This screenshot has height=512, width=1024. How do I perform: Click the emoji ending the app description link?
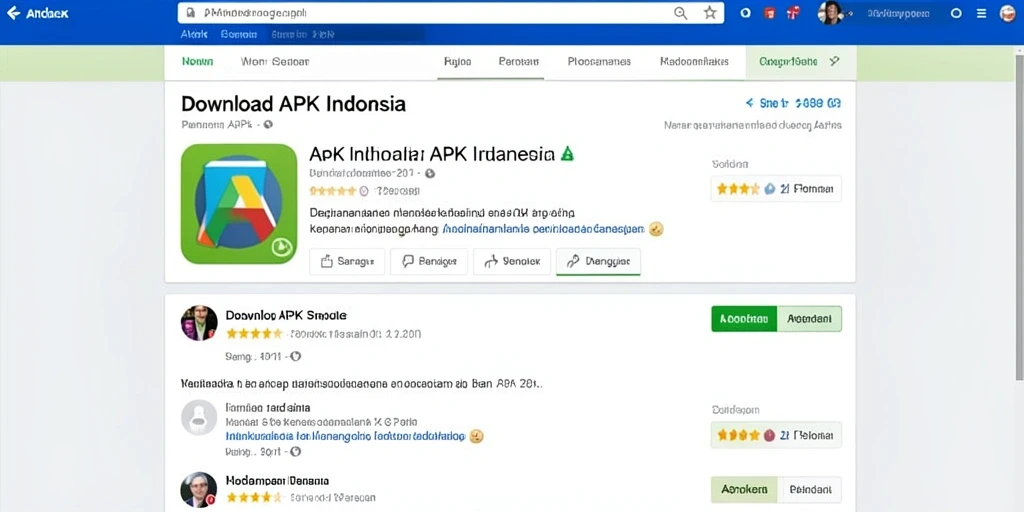pyautogui.click(x=656, y=229)
